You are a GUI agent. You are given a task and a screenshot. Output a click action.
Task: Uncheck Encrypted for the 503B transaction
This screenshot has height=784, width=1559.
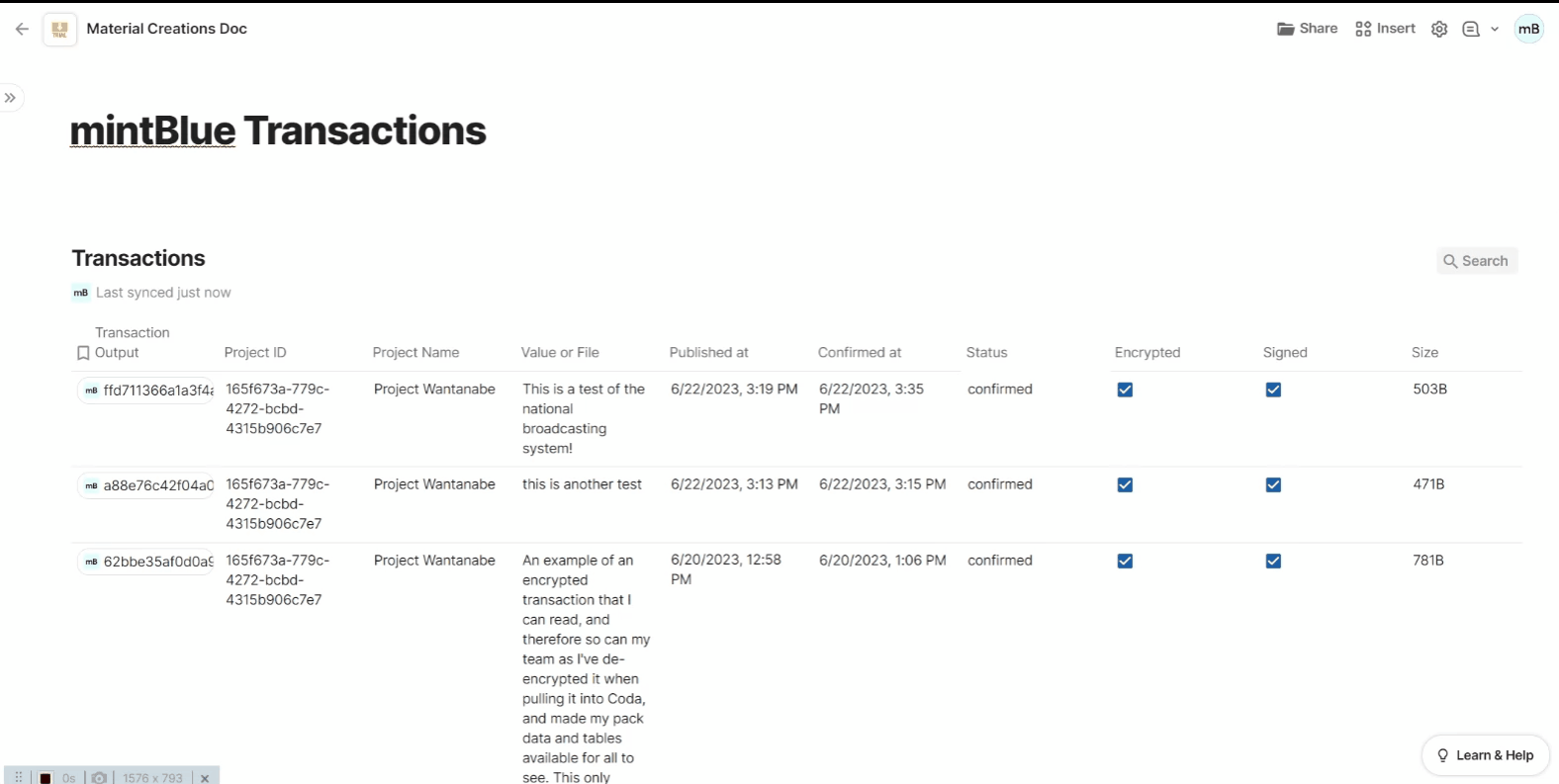[1125, 390]
